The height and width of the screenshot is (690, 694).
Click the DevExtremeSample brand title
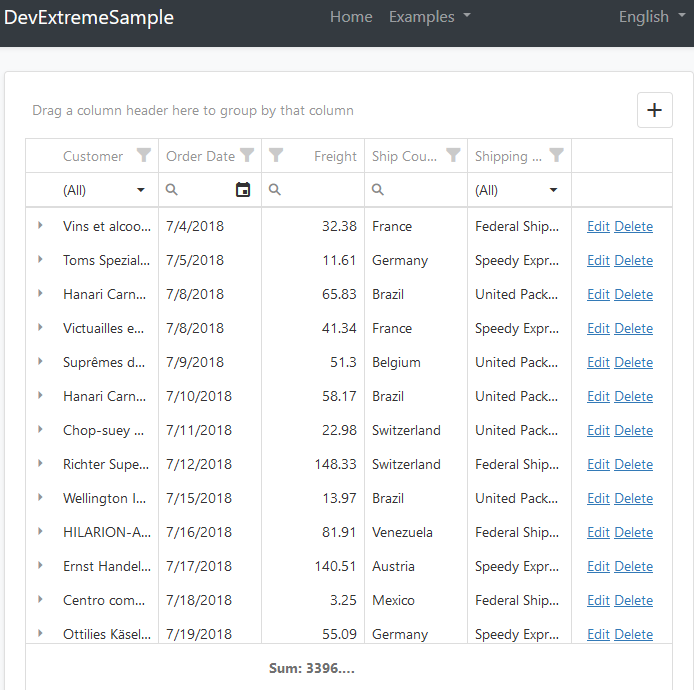[89, 17]
